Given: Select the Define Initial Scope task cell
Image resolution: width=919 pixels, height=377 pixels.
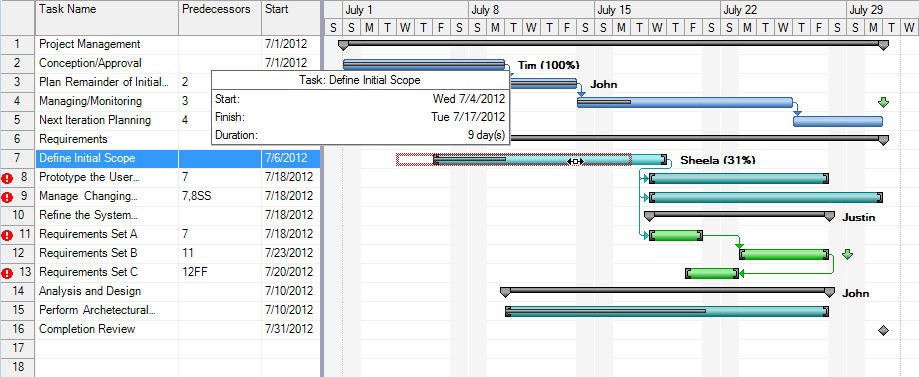Looking at the screenshot, I should pyautogui.click(x=107, y=158).
